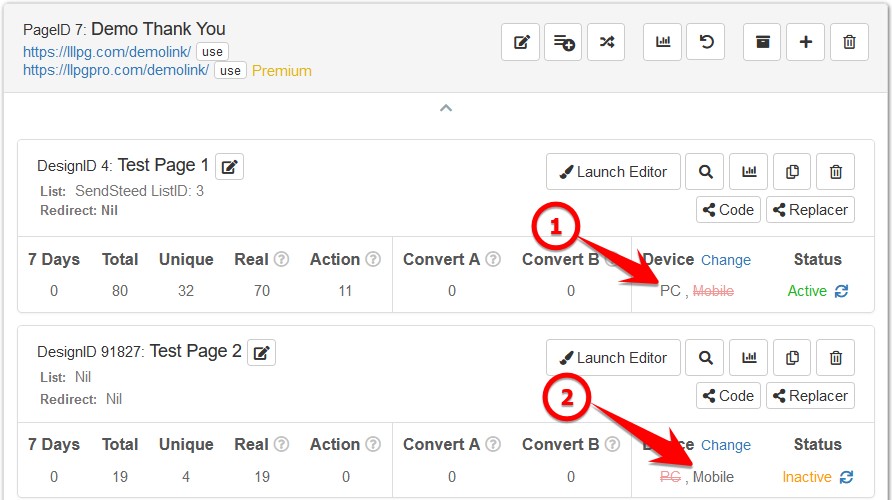892x500 pixels.
Task: Open Replacer for Test Page 2
Action: click(810, 396)
